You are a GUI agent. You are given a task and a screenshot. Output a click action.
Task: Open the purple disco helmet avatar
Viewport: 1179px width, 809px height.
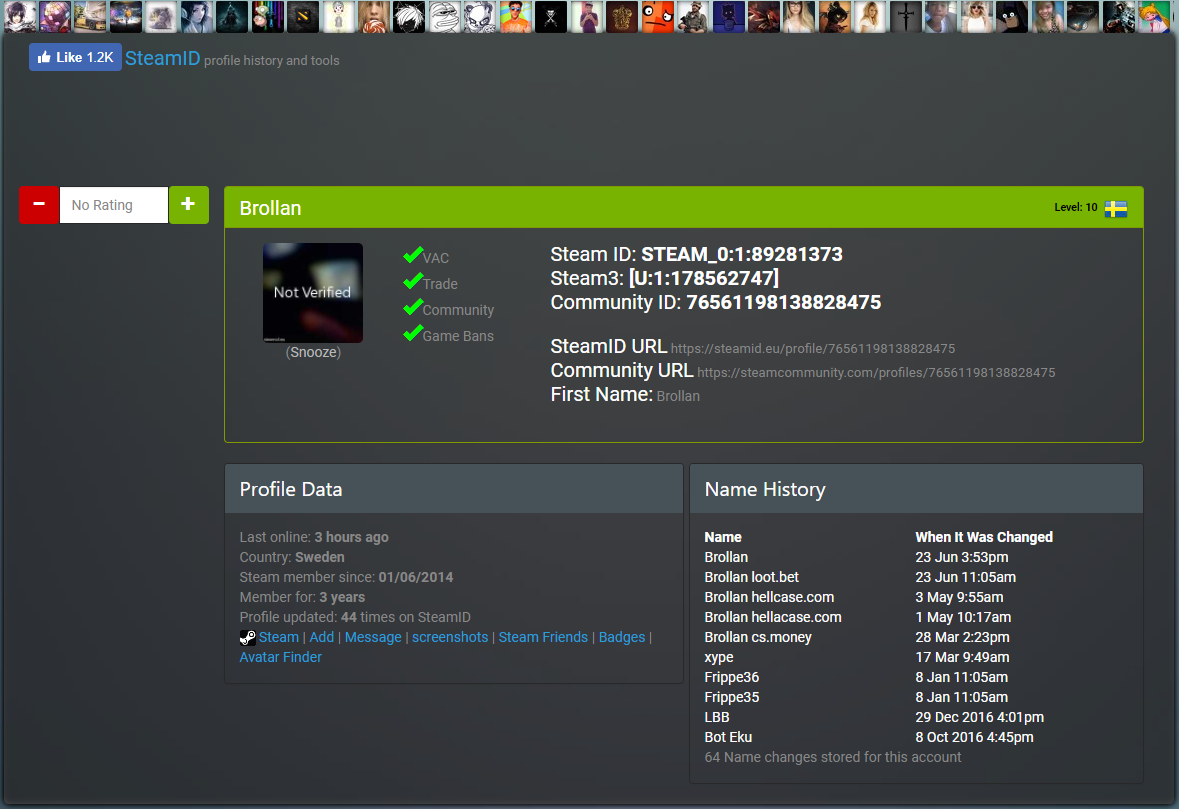pyautogui.click(x=55, y=17)
